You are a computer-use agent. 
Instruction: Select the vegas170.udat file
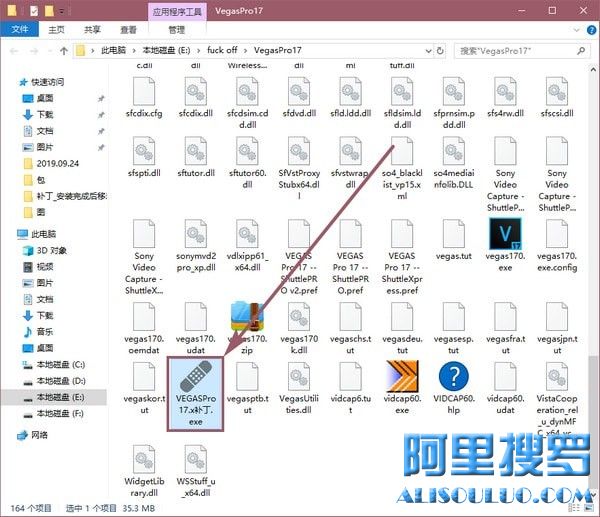[196, 328]
